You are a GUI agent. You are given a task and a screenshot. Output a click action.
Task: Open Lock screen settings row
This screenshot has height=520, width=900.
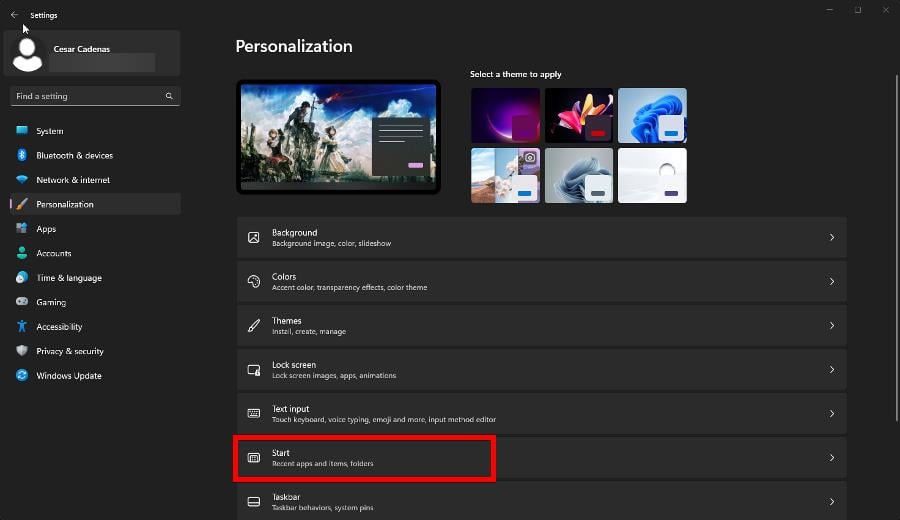(x=541, y=370)
